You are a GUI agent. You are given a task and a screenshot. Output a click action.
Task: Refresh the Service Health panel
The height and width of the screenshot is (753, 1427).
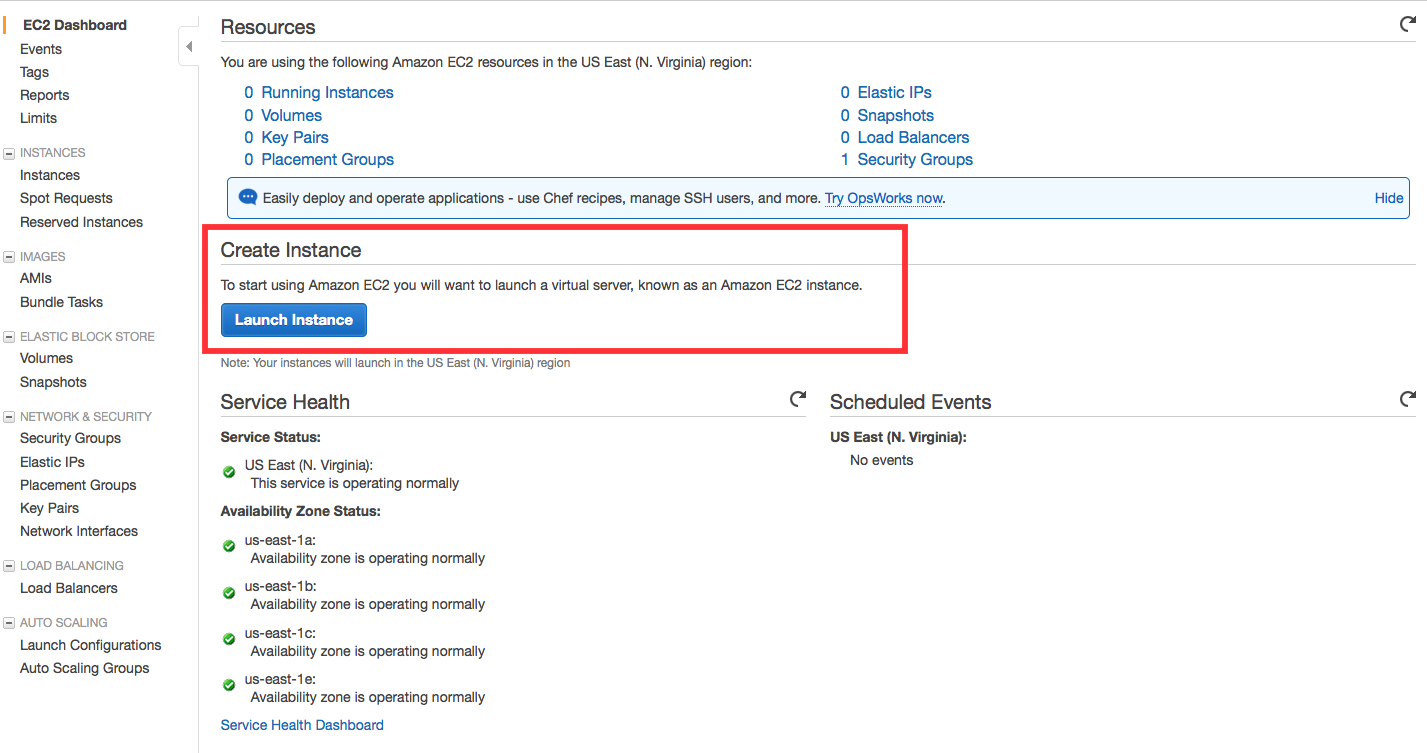(x=797, y=399)
